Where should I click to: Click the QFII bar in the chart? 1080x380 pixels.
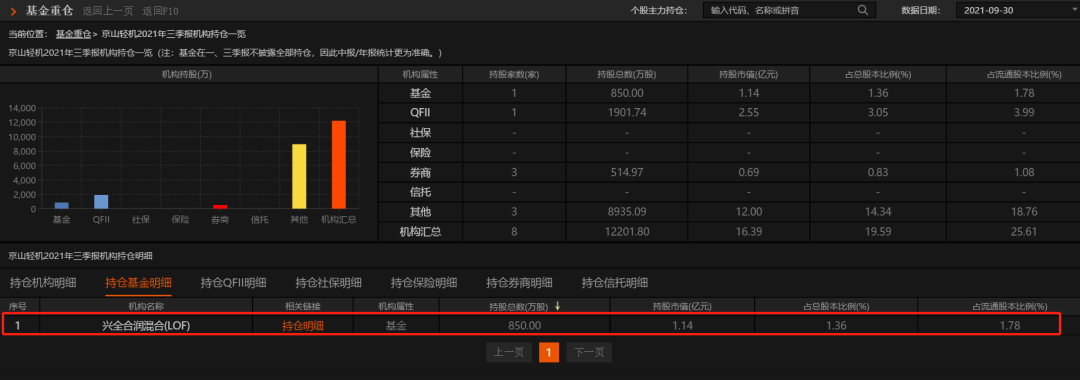[x=101, y=202]
